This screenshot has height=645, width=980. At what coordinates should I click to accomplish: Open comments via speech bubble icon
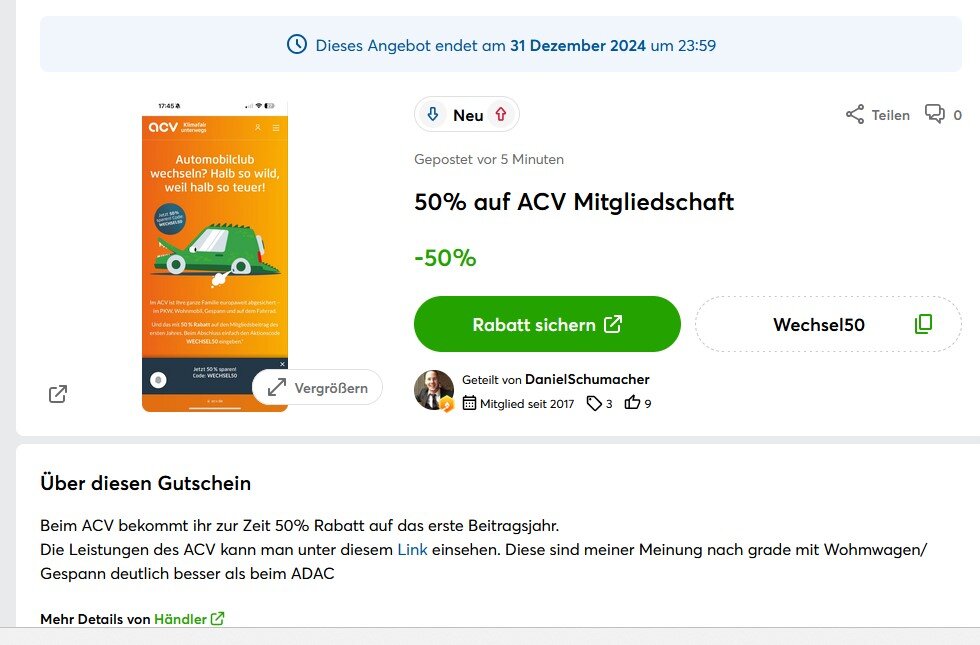(x=935, y=114)
